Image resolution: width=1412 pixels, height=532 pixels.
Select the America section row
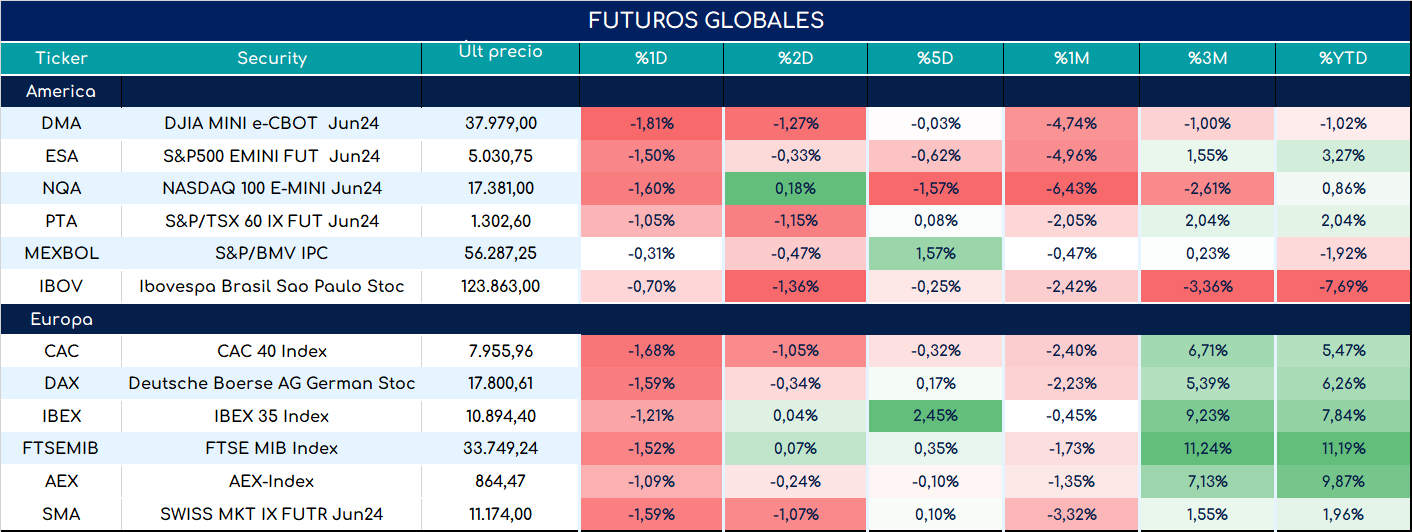706,91
